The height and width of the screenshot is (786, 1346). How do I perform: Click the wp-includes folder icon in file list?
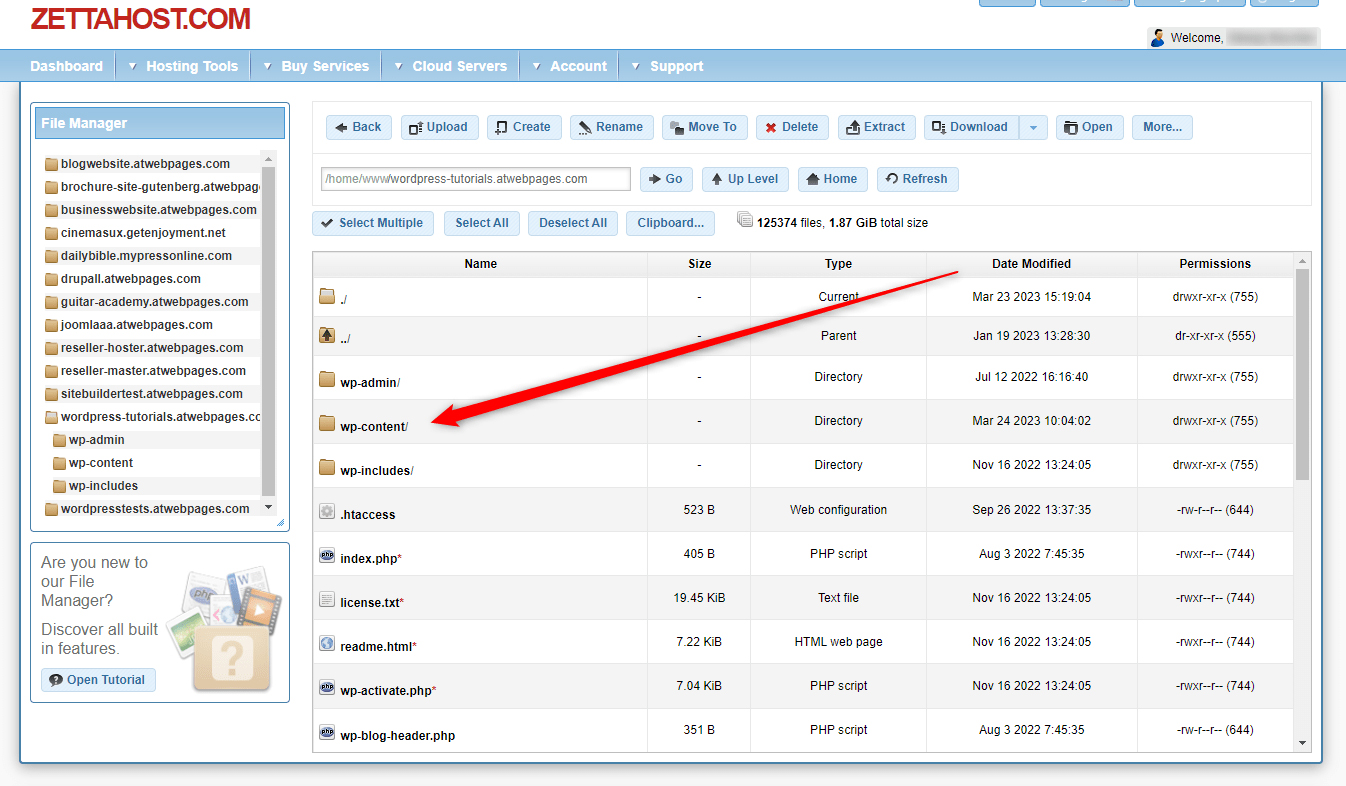click(327, 467)
